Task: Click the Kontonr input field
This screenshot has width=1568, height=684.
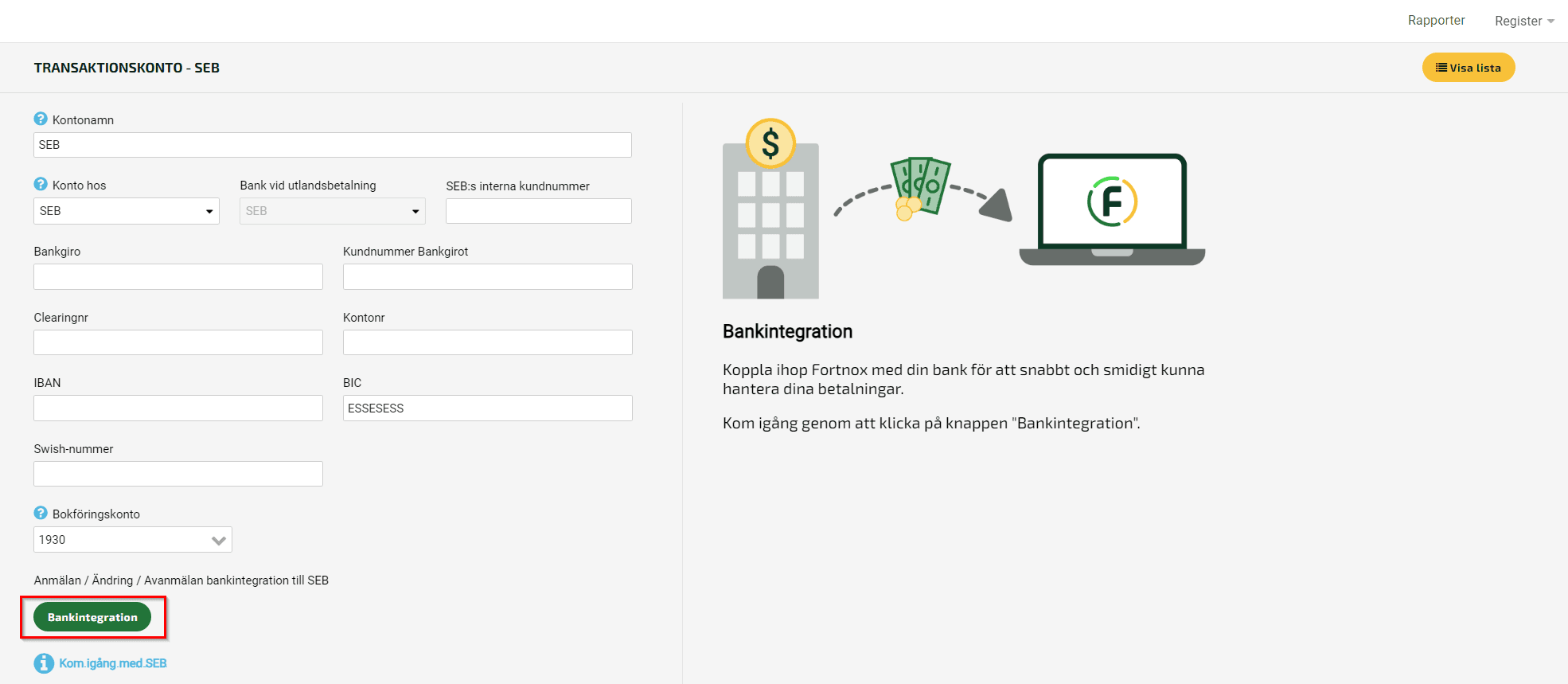Action: (x=488, y=342)
